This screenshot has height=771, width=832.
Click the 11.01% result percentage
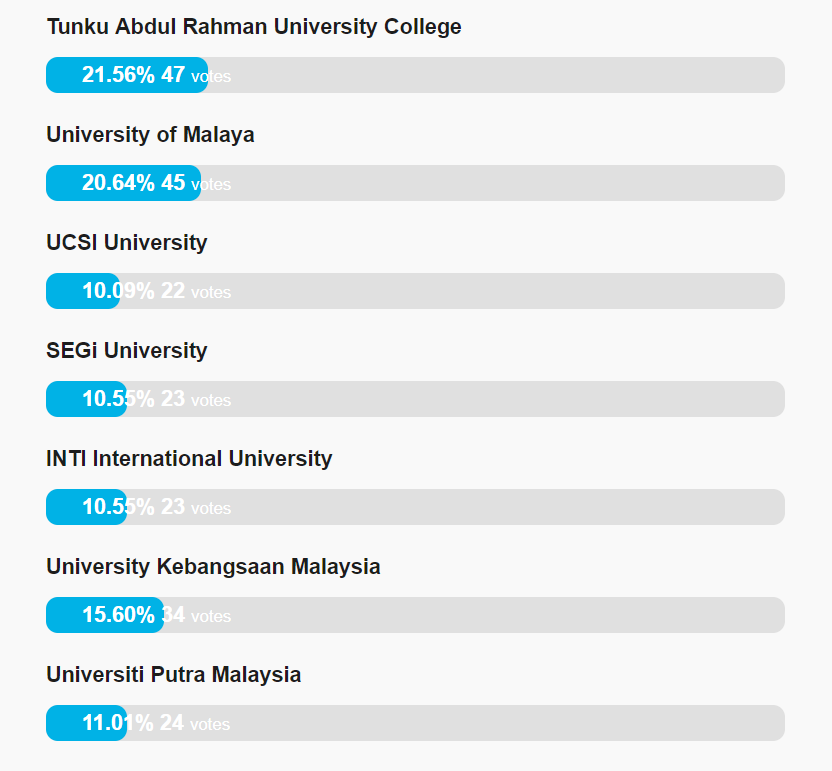point(118,723)
